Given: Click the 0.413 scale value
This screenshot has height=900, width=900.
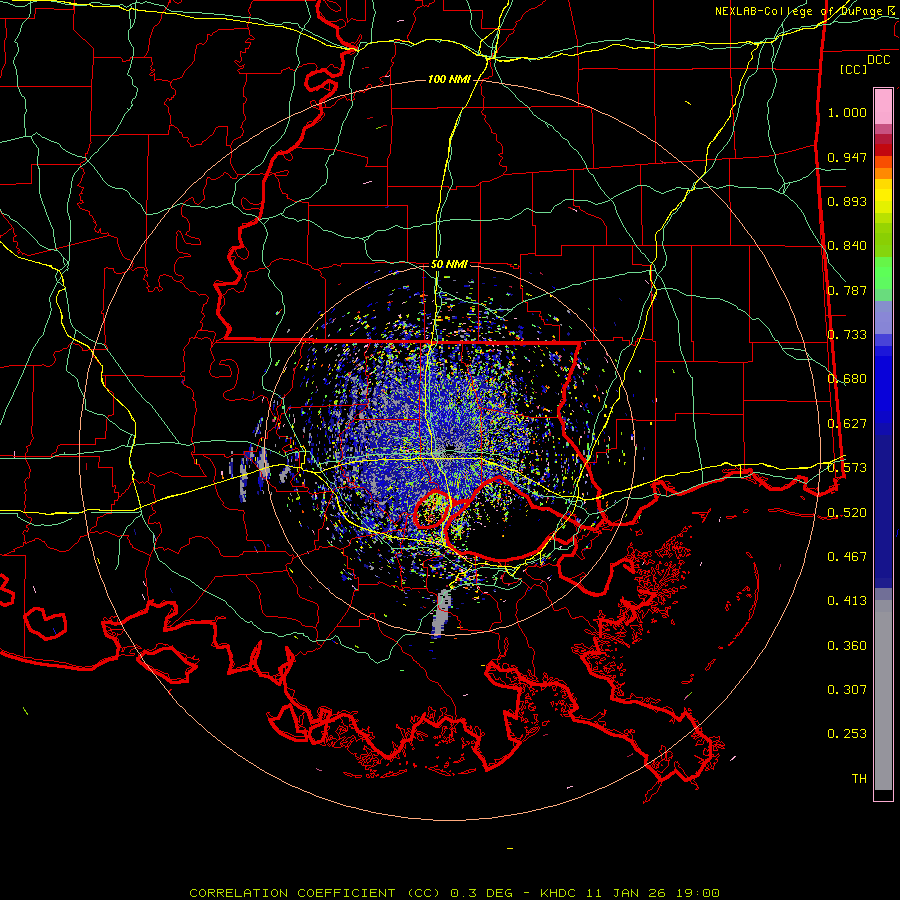Looking at the screenshot, I should pyautogui.click(x=847, y=601).
